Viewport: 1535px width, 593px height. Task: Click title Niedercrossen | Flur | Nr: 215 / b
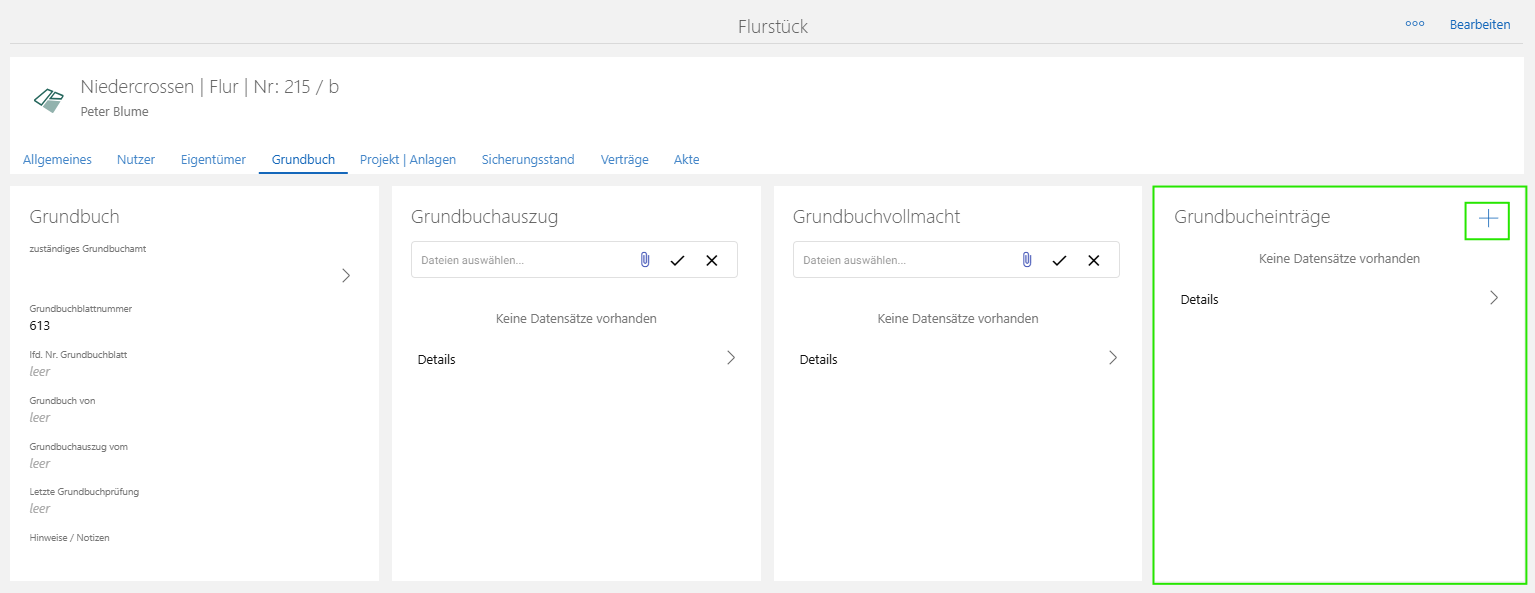click(x=209, y=87)
